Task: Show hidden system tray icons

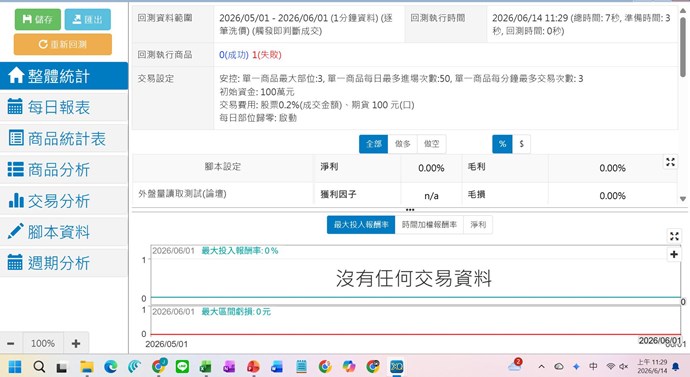Action: point(542,366)
